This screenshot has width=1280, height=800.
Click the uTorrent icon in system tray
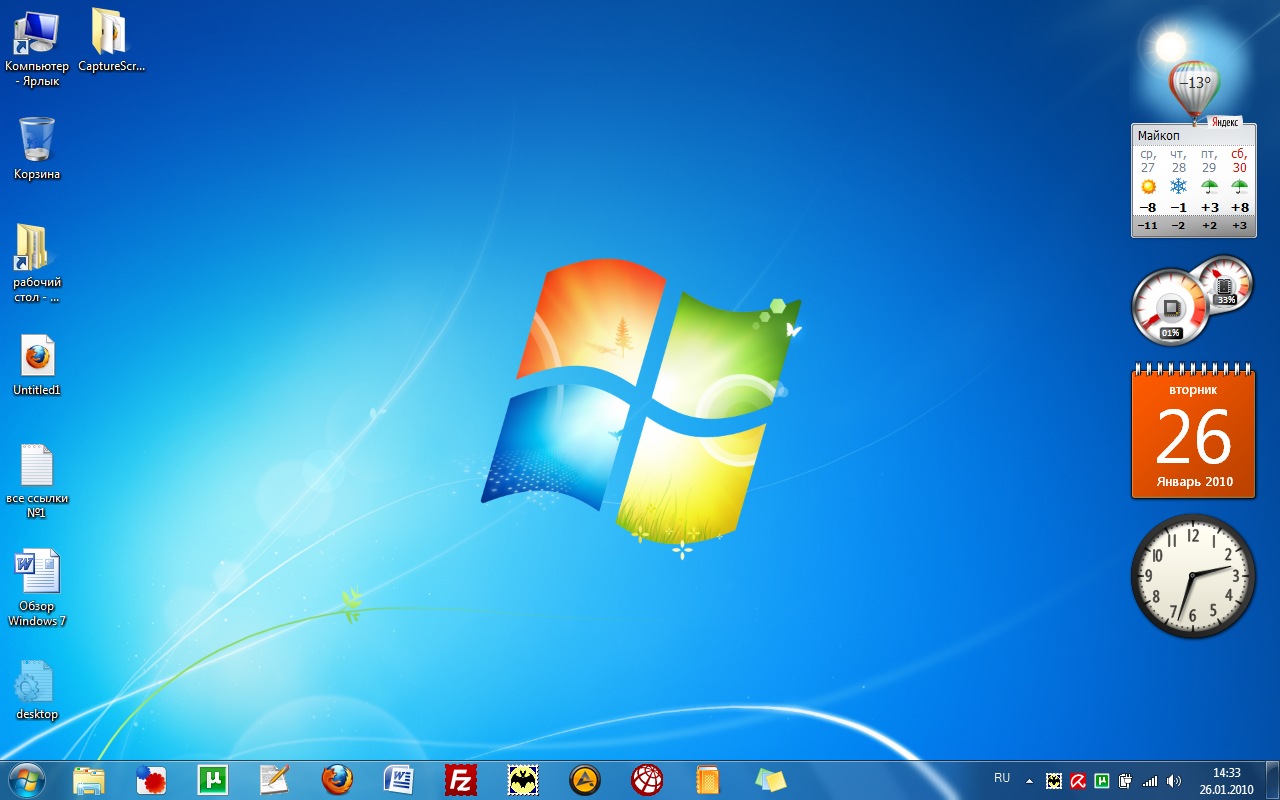[1102, 781]
